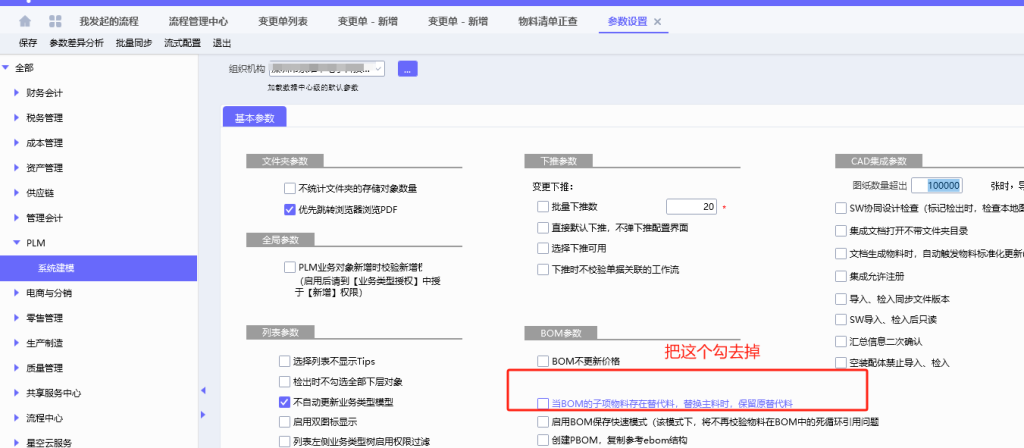Toggle 创建PBOM，复制参考ebom结构 checkbox
Screen dimensions: 1024x448
click(543, 440)
